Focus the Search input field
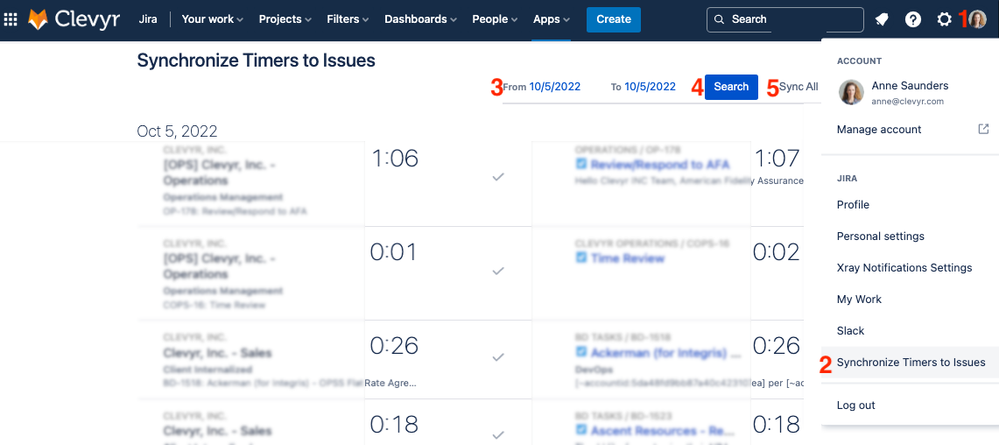The image size is (999, 445). point(785,19)
